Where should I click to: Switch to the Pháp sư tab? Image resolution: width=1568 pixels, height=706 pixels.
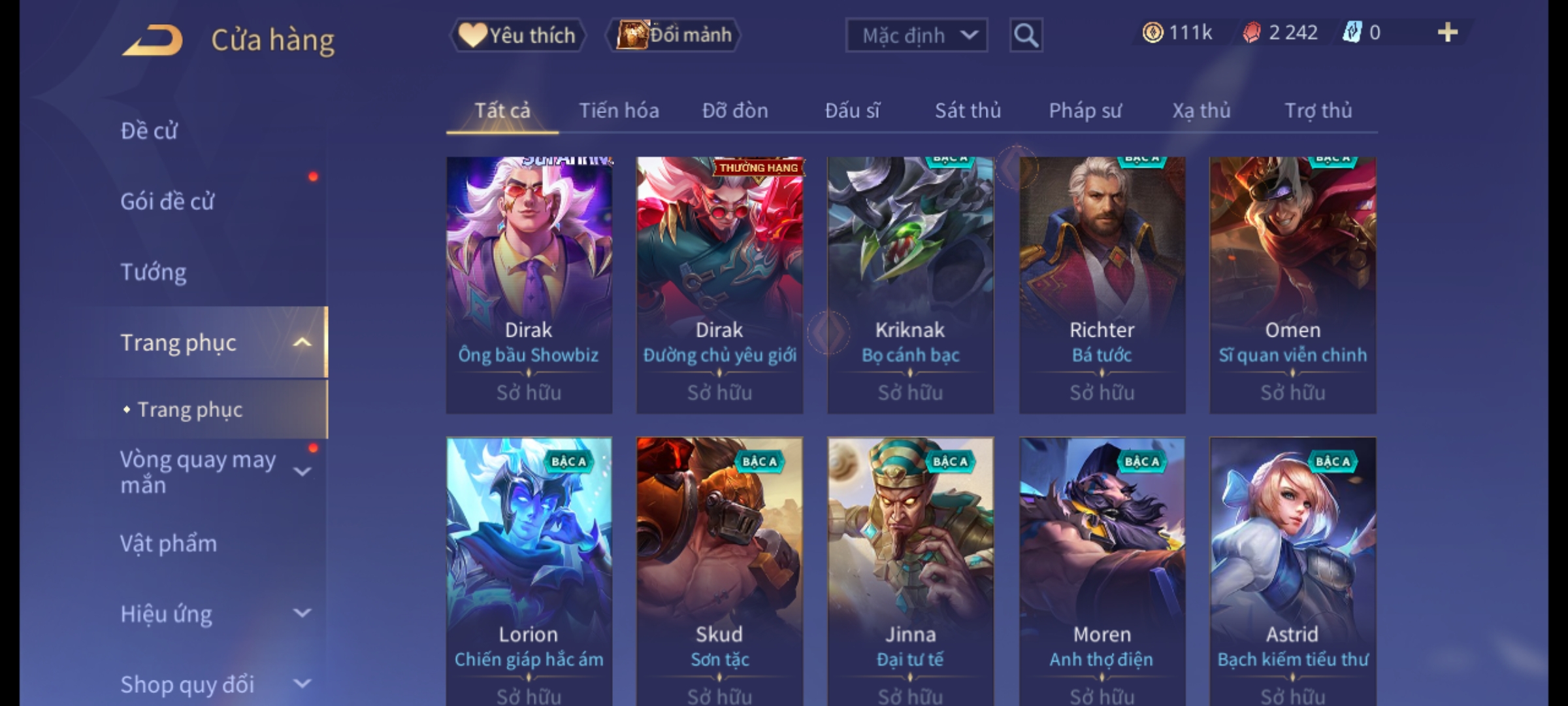1085,110
